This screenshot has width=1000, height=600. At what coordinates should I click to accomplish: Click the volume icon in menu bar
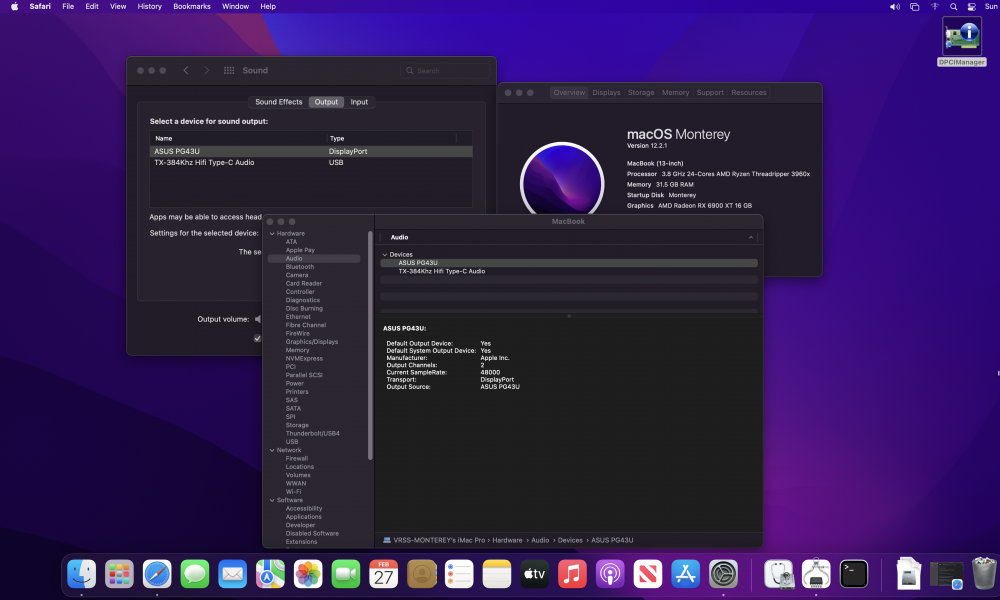point(895,6)
